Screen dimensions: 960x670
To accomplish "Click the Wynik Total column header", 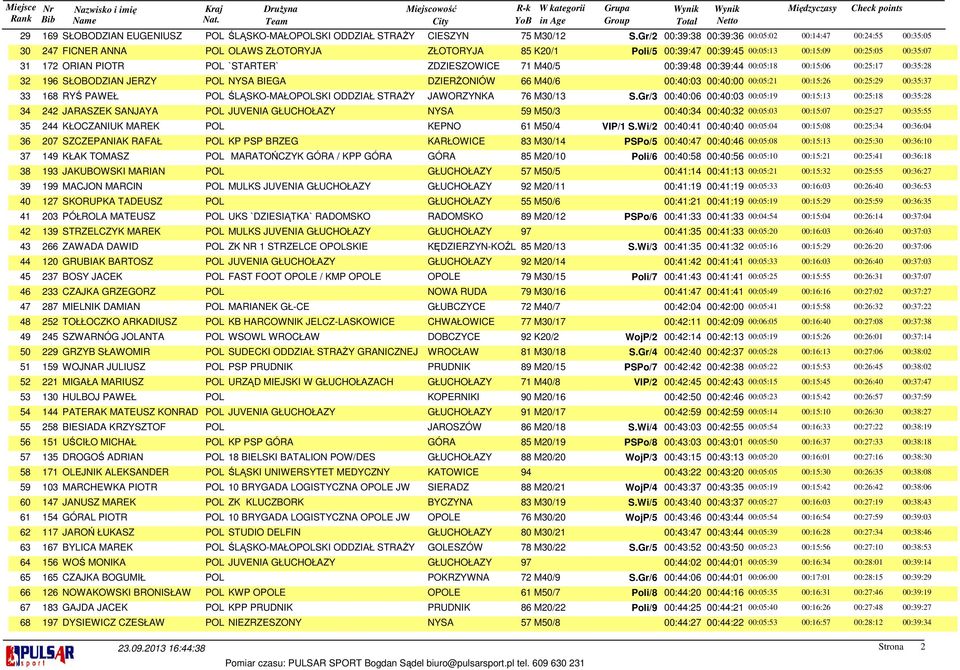I will click(x=686, y=15).
